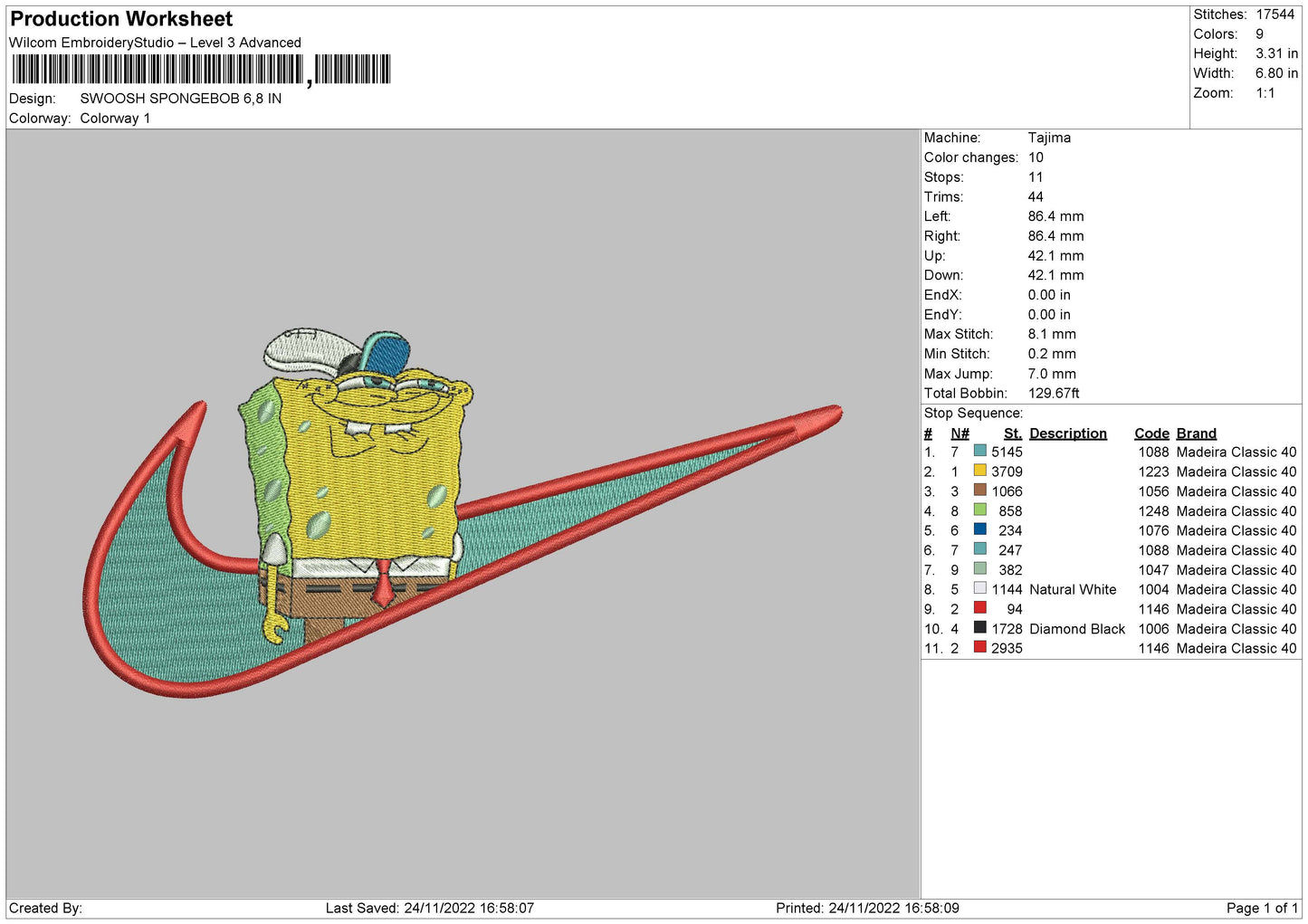Viewport: 1308px width, 924px height.
Task: Select the light green swatch for stop 4
Action: pos(979,510)
